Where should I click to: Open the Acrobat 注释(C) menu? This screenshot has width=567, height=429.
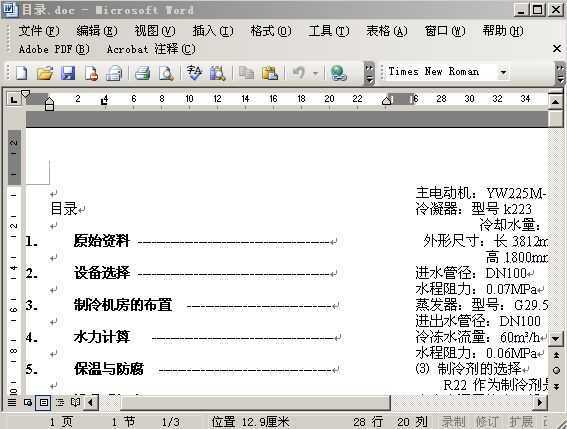pos(151,49)
